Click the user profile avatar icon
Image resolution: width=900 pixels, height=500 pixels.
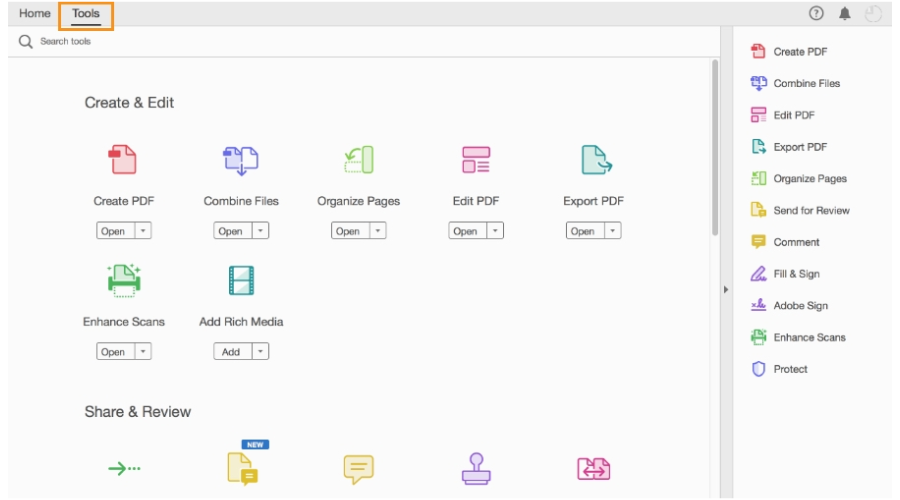(x=872, y=14)
